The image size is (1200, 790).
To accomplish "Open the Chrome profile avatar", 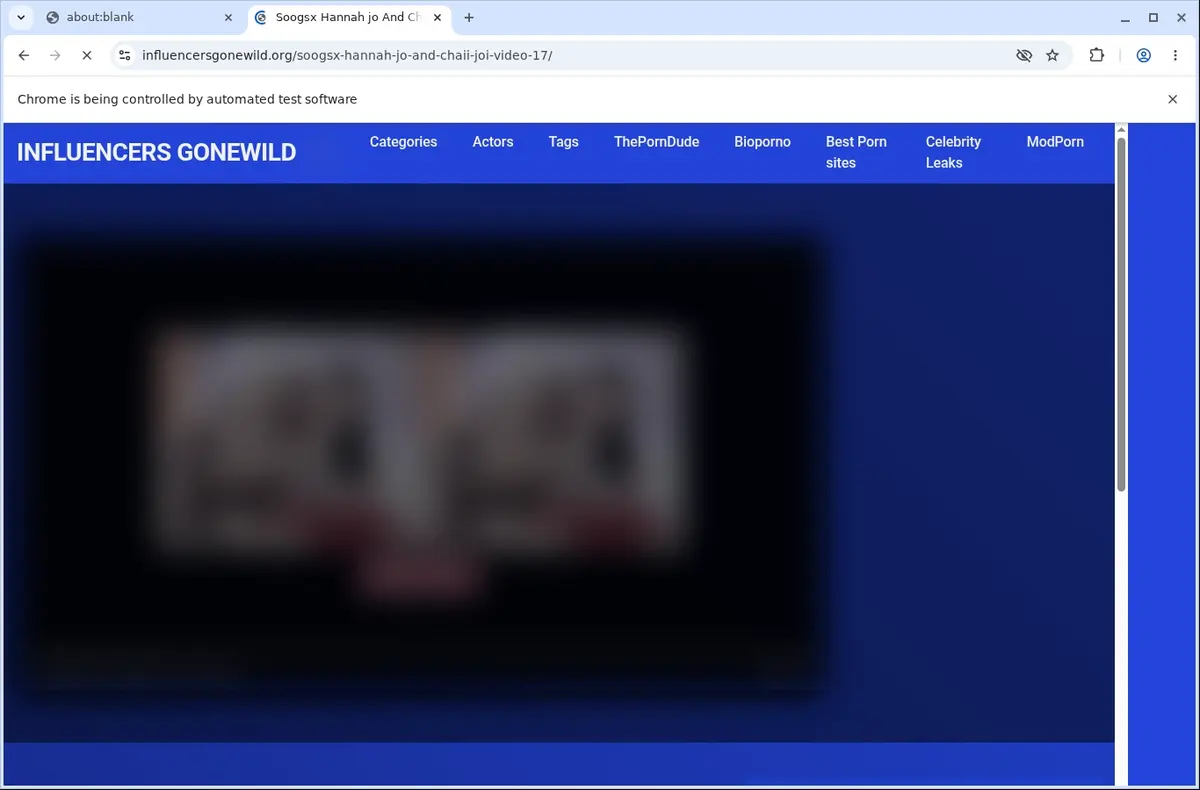I will 1143,56.
